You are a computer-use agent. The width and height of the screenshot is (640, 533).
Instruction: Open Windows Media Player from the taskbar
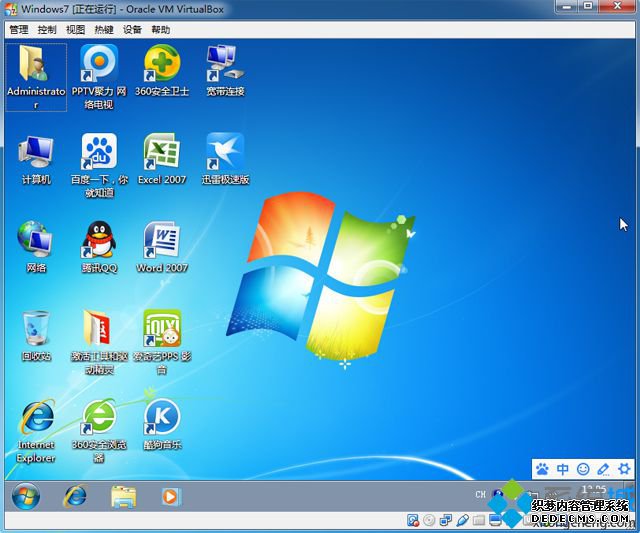(171, 497)
